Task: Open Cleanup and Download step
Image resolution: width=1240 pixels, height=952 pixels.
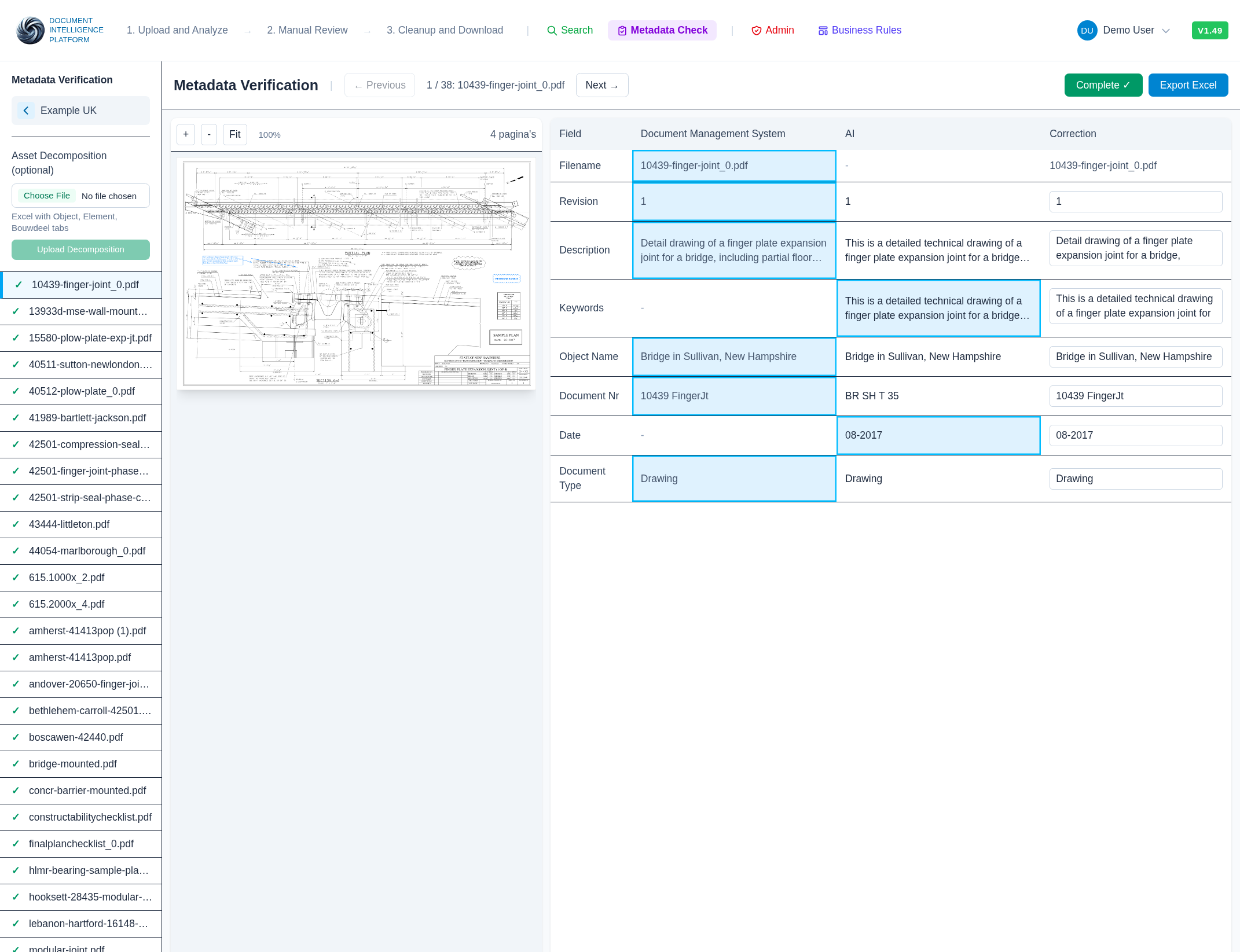Action: [x=445, y=30]
